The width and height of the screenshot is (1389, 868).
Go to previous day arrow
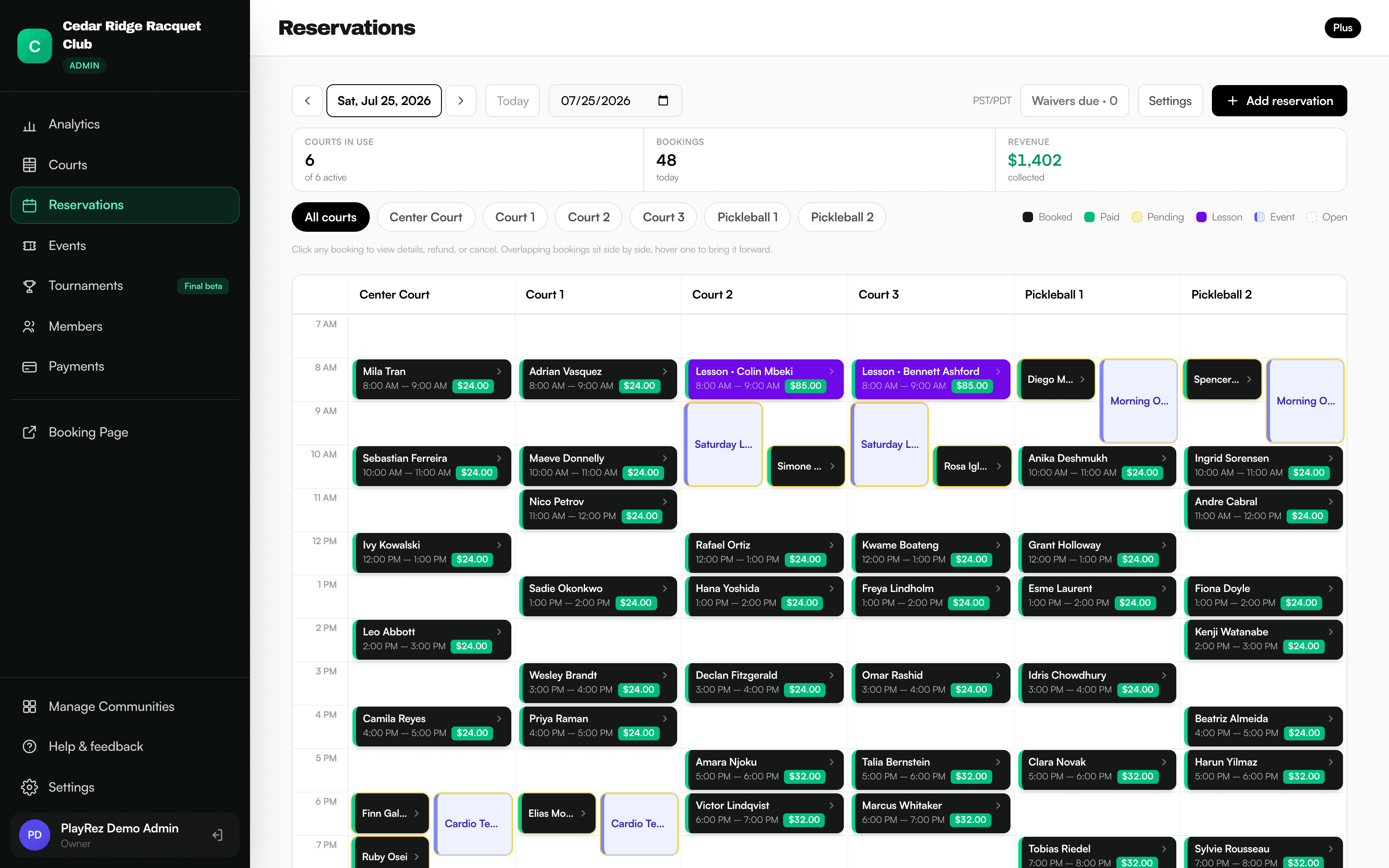(308, 100)
